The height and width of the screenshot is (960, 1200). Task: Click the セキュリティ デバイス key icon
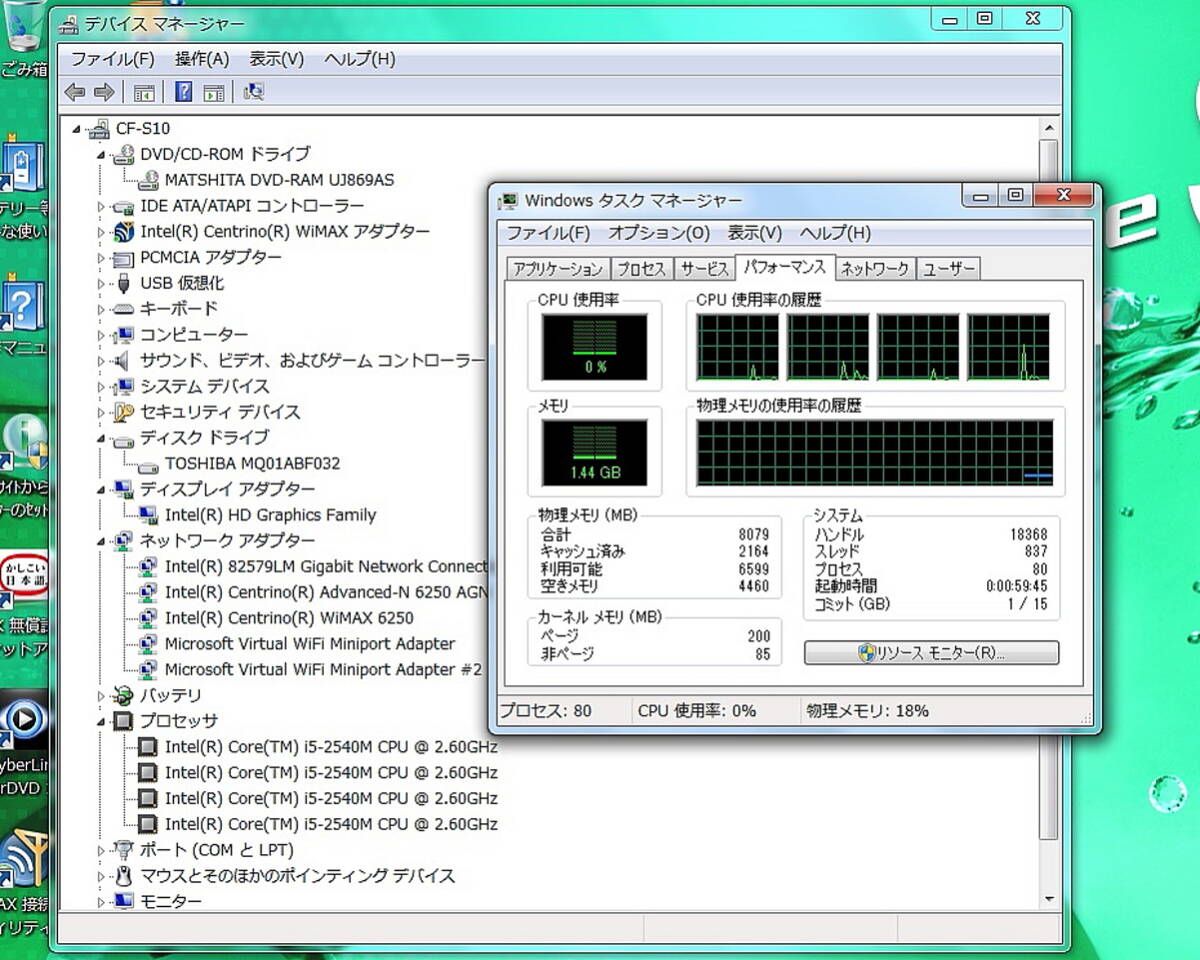pyautogui.click(x=124, y=412)
